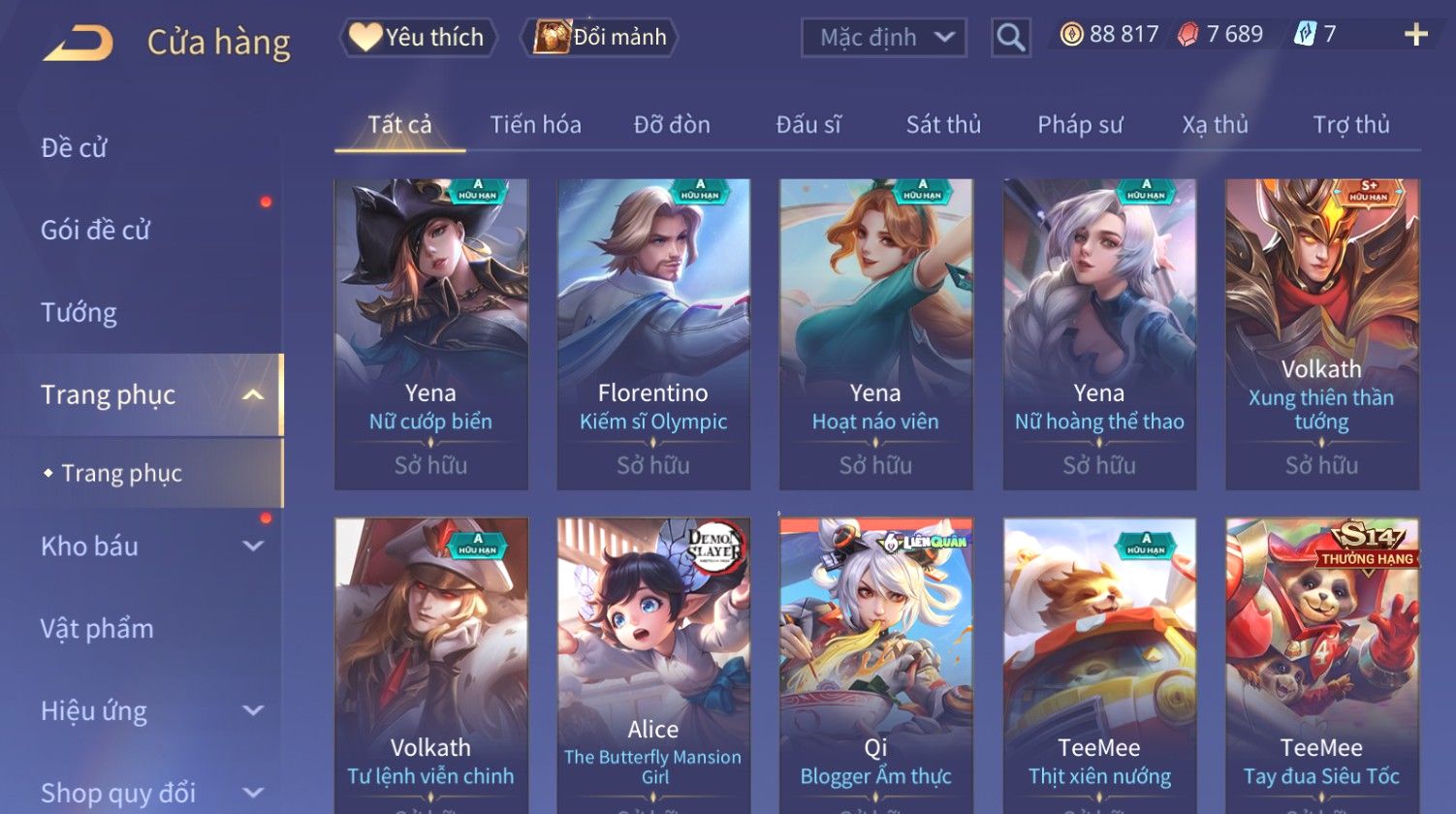Open the search magnifier icon

[x=1010, y=38]
